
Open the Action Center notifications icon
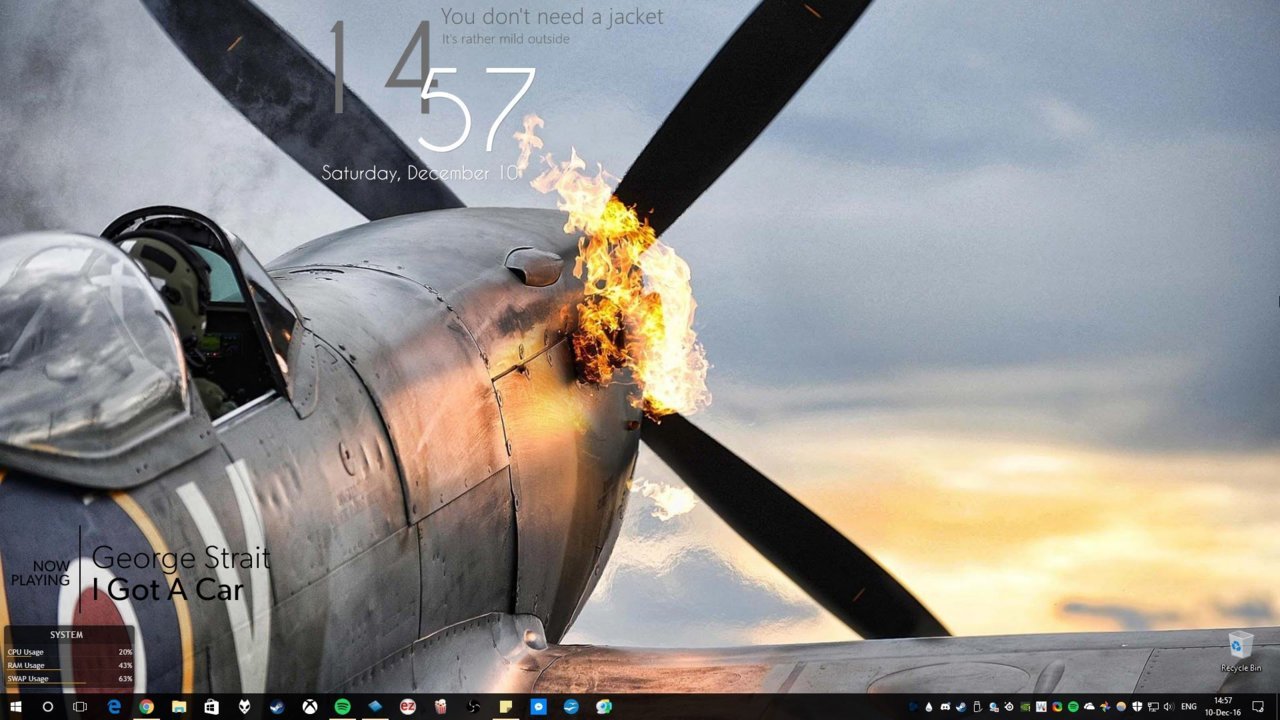coord(1258,707)
